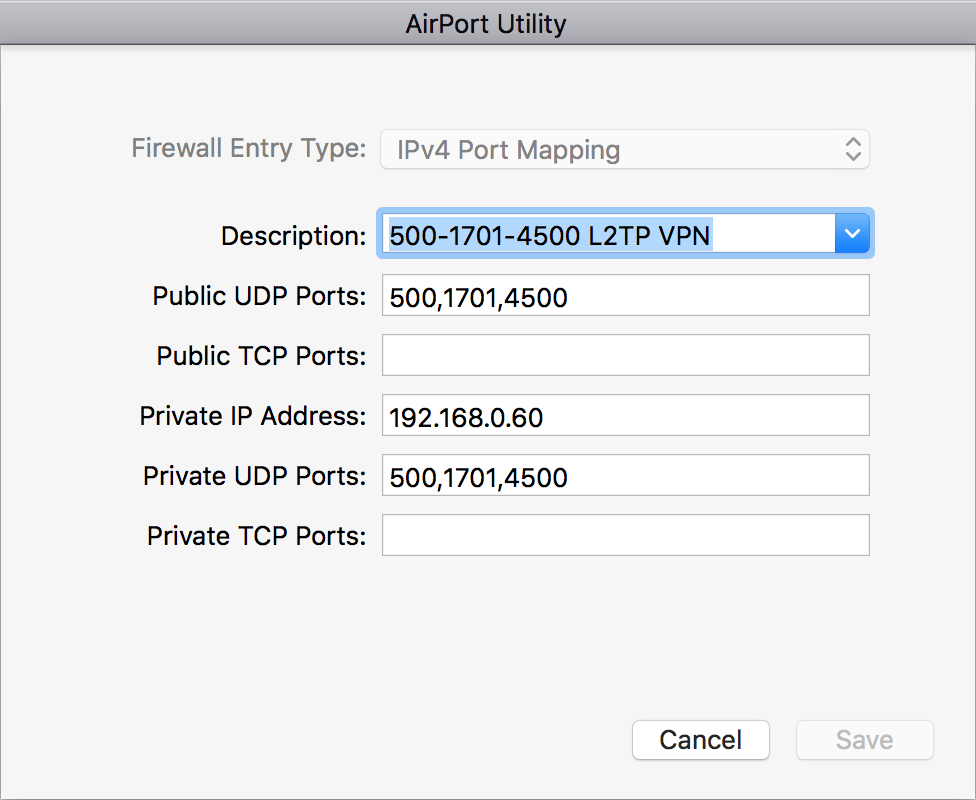
Task: Expand the Description combo box arrow
Action: (852, 233)
